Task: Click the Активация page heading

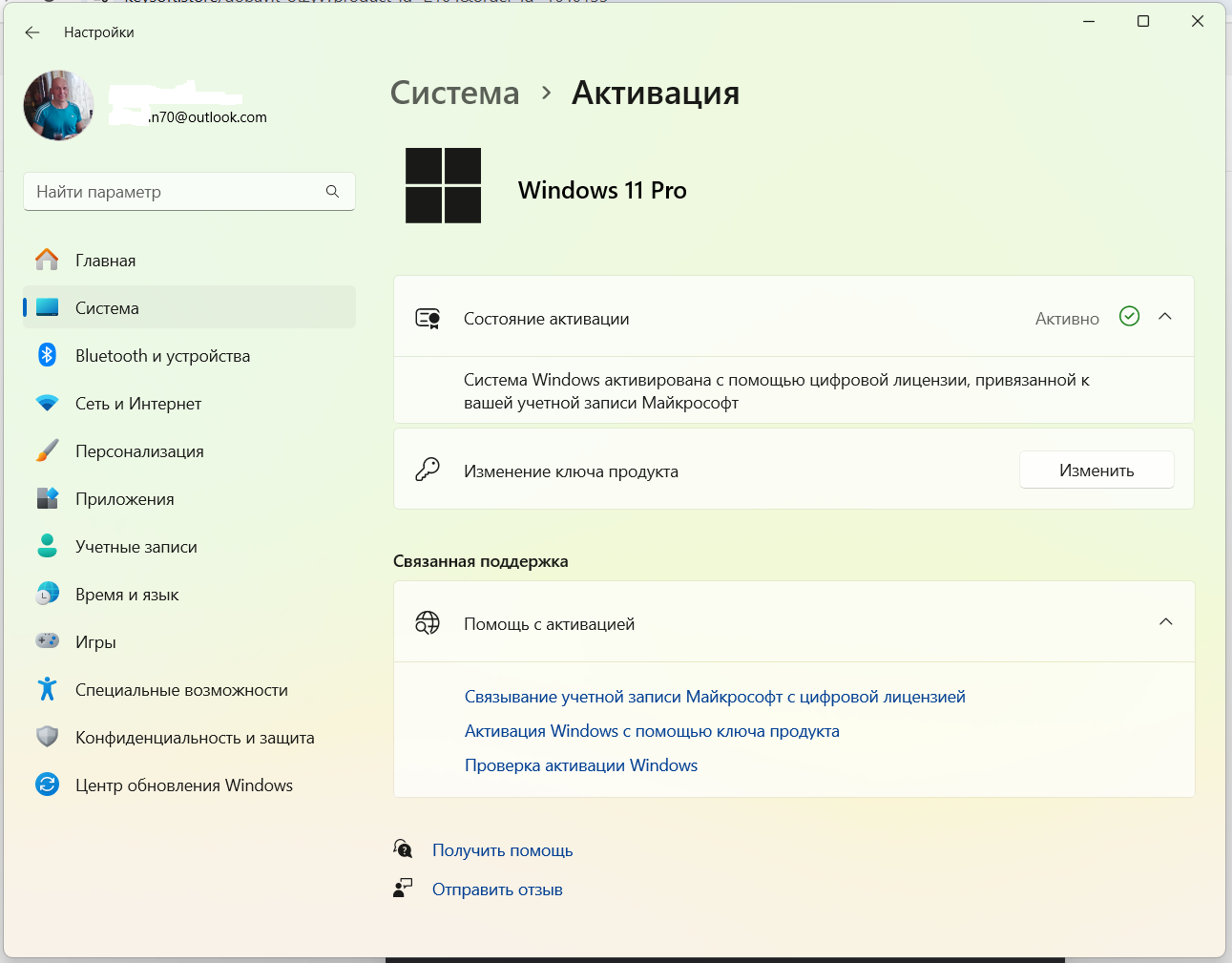Action: click(x=656, y=93)
